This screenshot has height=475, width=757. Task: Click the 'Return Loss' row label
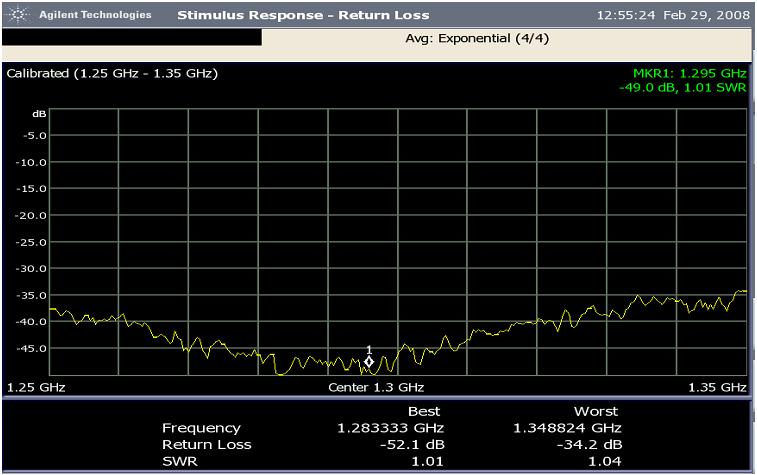[207, 445]
